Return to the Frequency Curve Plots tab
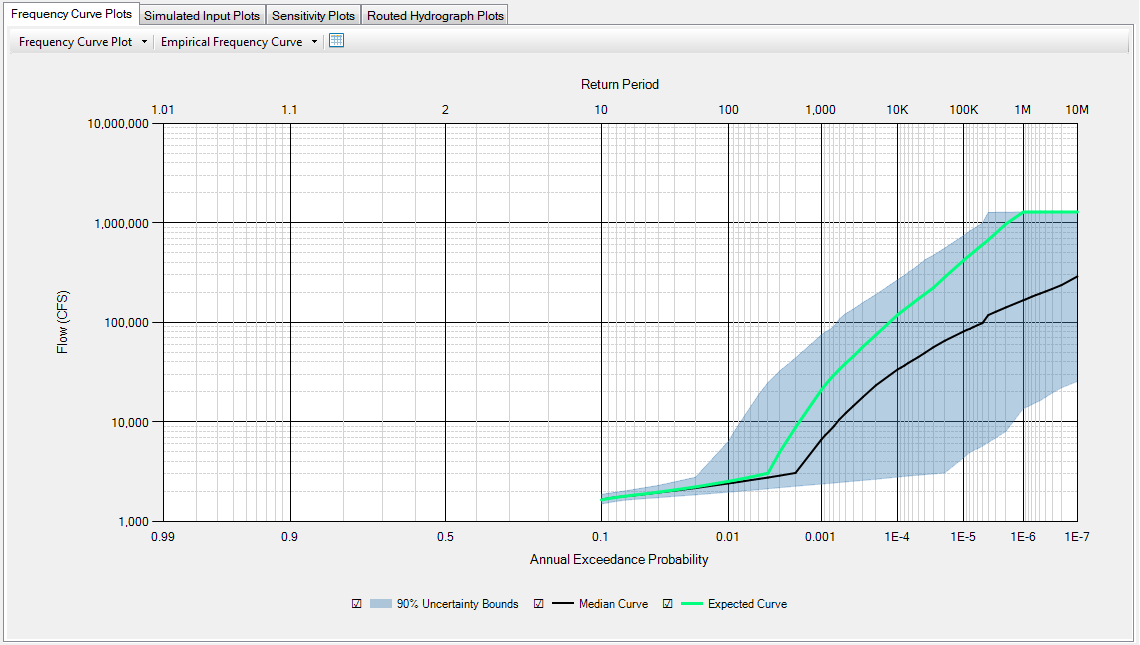 point(71,14)
